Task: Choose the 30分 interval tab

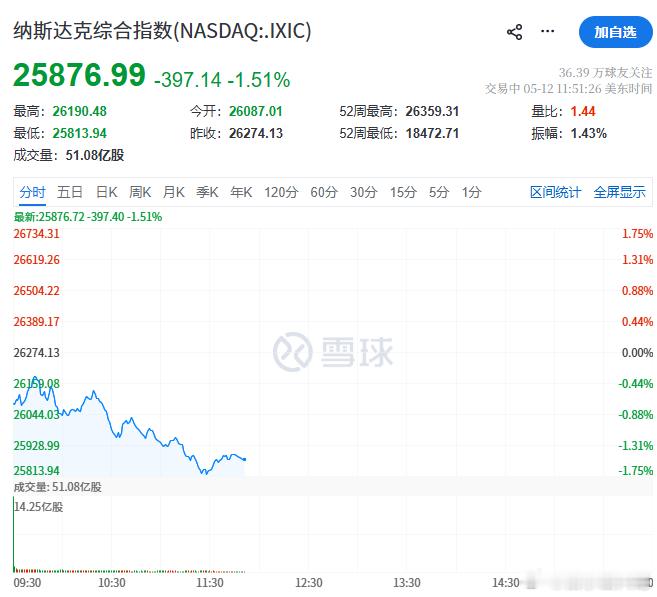Action: pos(364,192)
